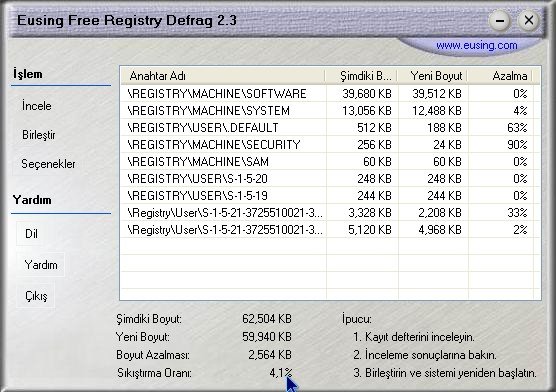This screenshot has width=556, height=392.
Task: Select the user key row sized 5,120 KB
Action: [x=330, y=230]
